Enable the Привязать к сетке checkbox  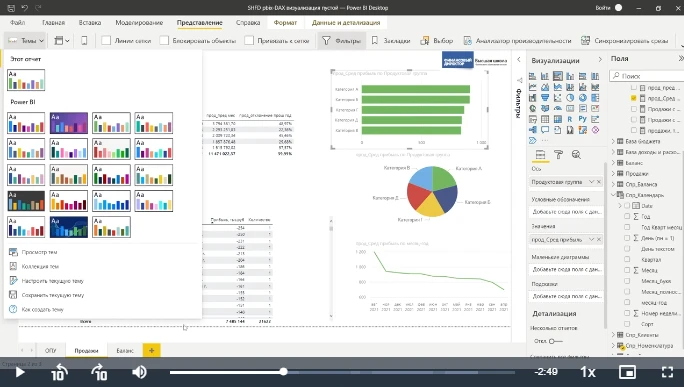click(x=249, y=41)
